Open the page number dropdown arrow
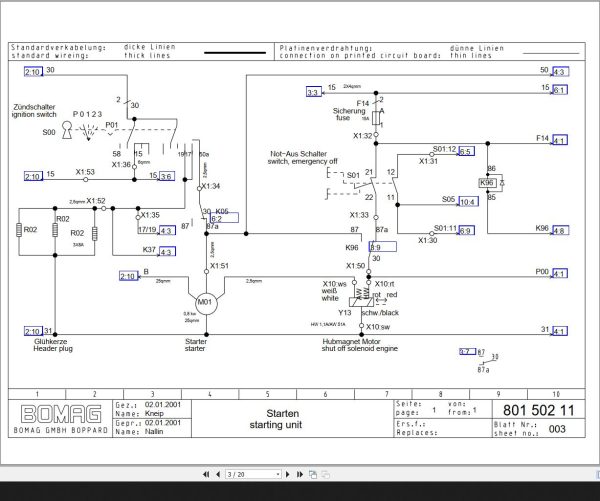The height and width of the screenshot is (501, 600). click(278, 475)
